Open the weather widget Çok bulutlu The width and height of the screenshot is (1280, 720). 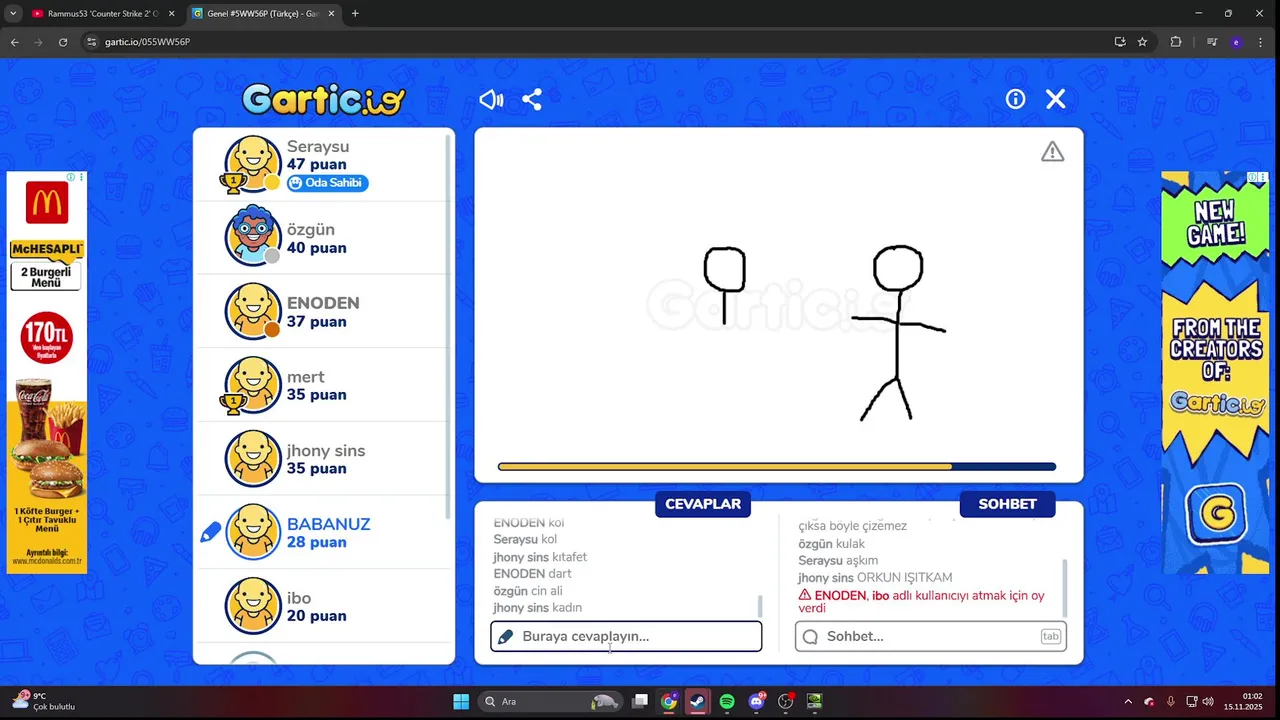click(44, 701)
